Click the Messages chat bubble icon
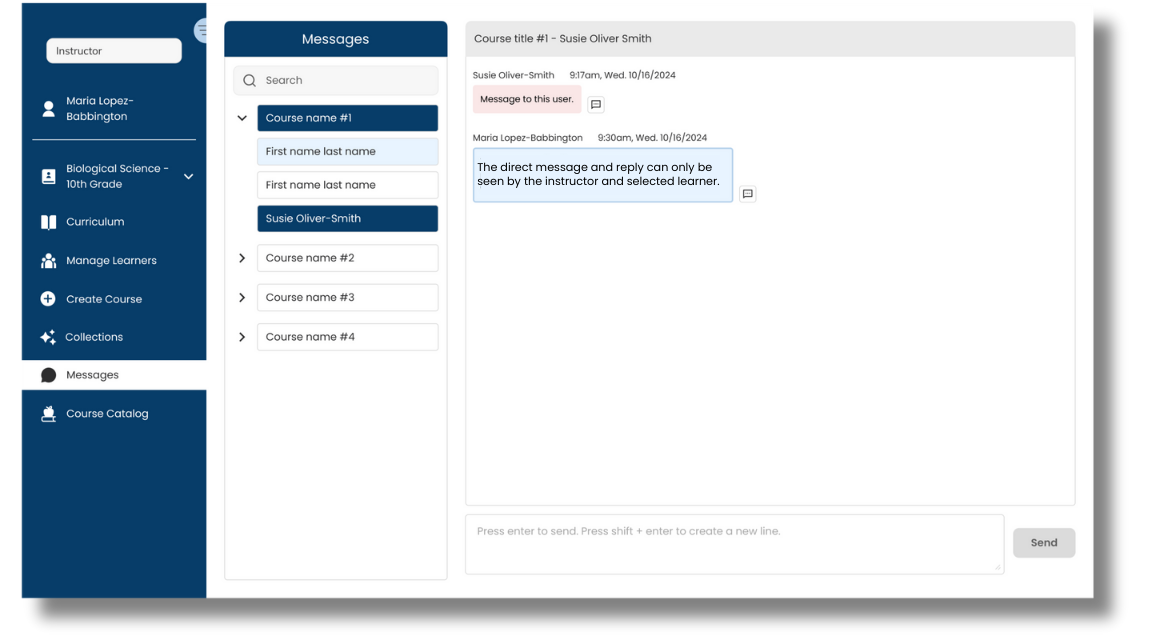This screenshot has height=640, width=1152. coord(48,375)
